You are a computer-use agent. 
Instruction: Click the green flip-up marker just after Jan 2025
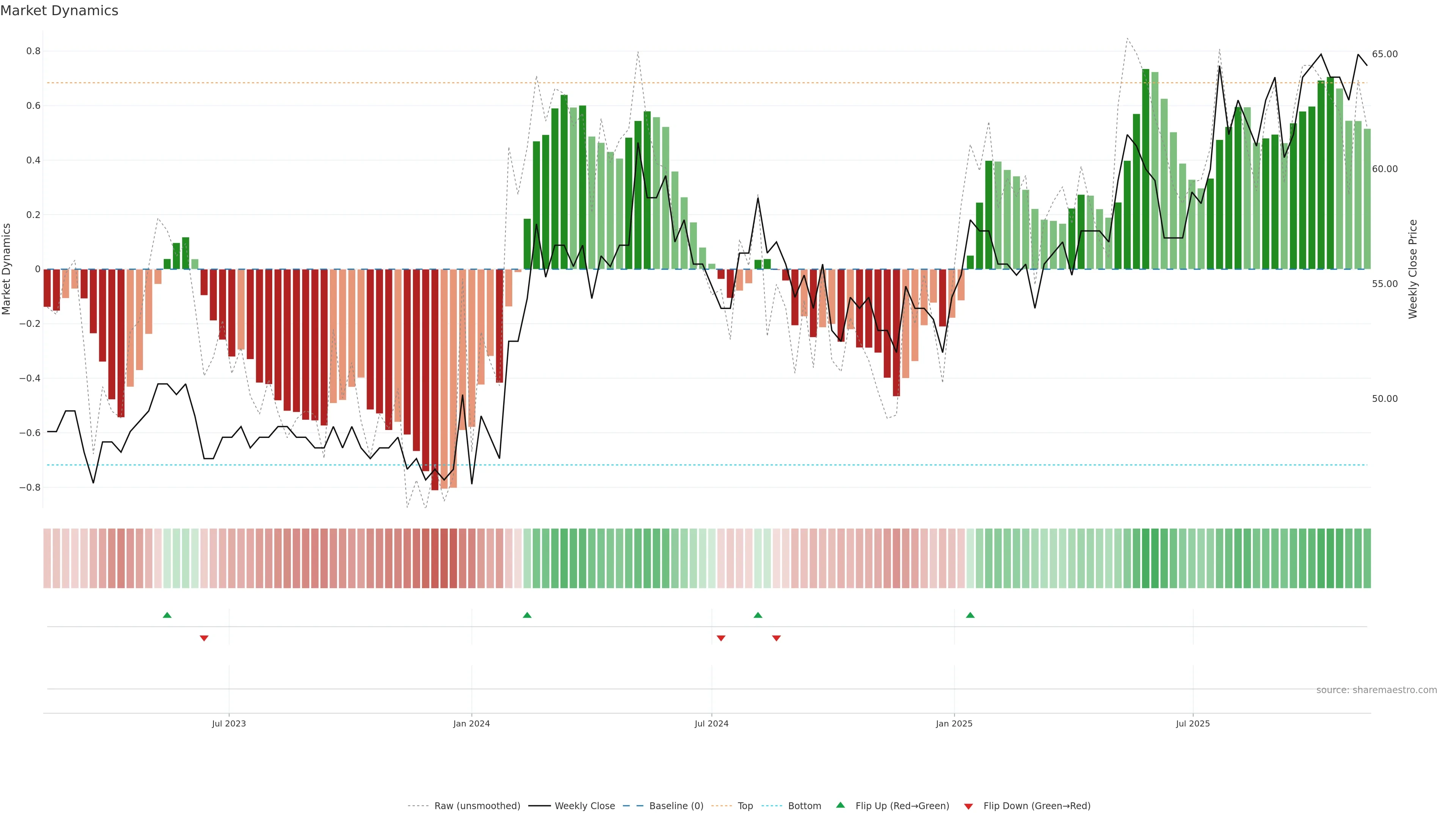click(x=970, y=615)
